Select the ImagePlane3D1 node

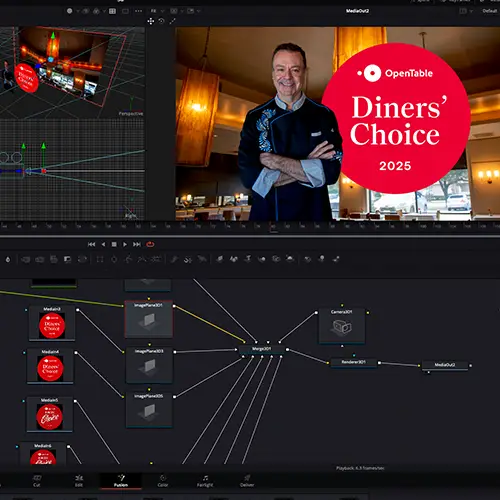149,319
